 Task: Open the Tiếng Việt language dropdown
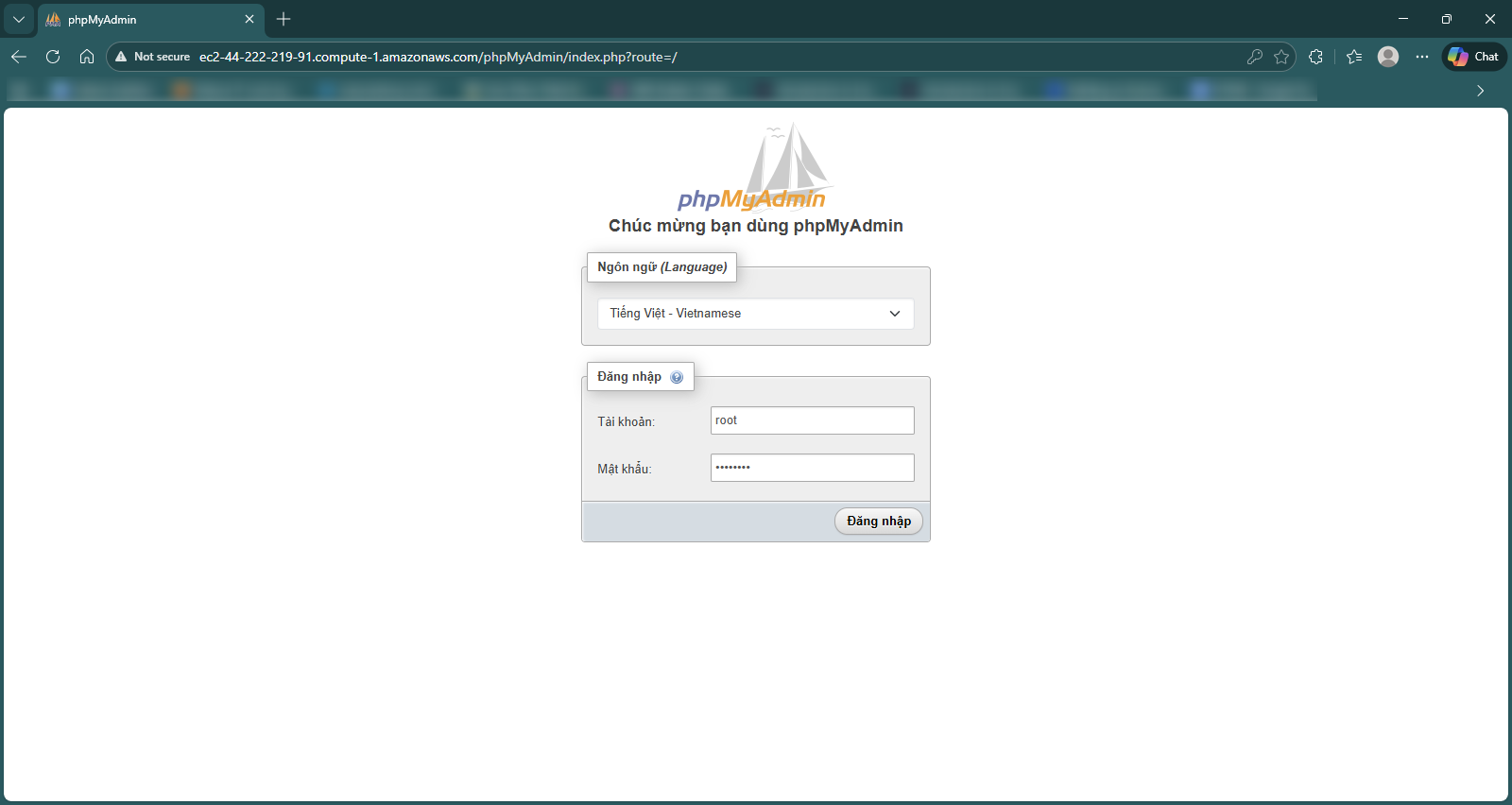pos(756,314)
